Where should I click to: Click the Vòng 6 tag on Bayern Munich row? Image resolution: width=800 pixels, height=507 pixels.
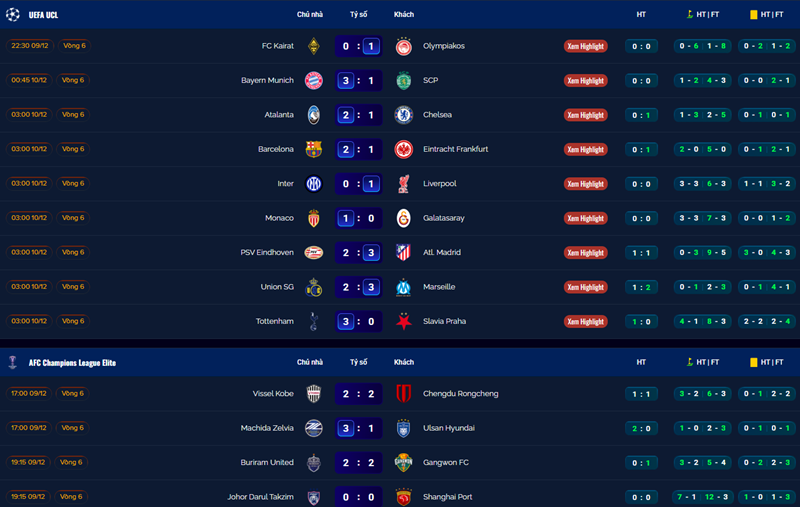point(73,80)
